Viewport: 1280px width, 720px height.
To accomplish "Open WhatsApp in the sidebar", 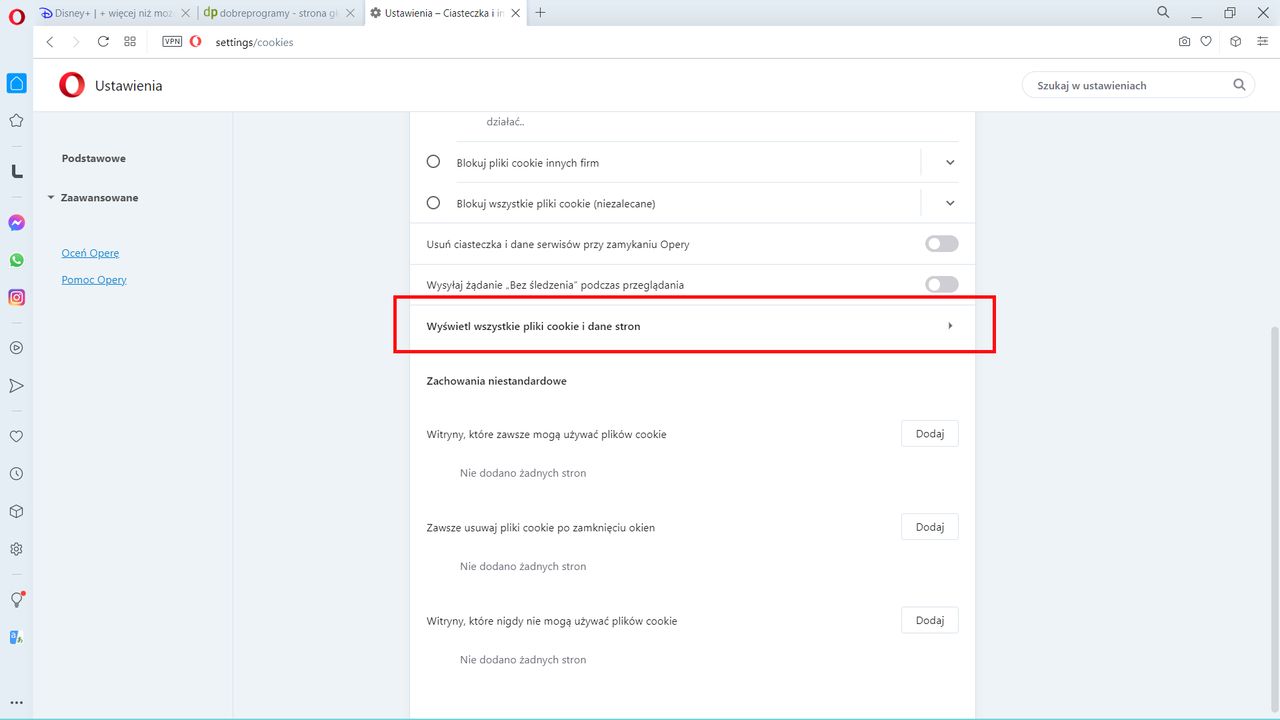I will [x=16, y=260].
